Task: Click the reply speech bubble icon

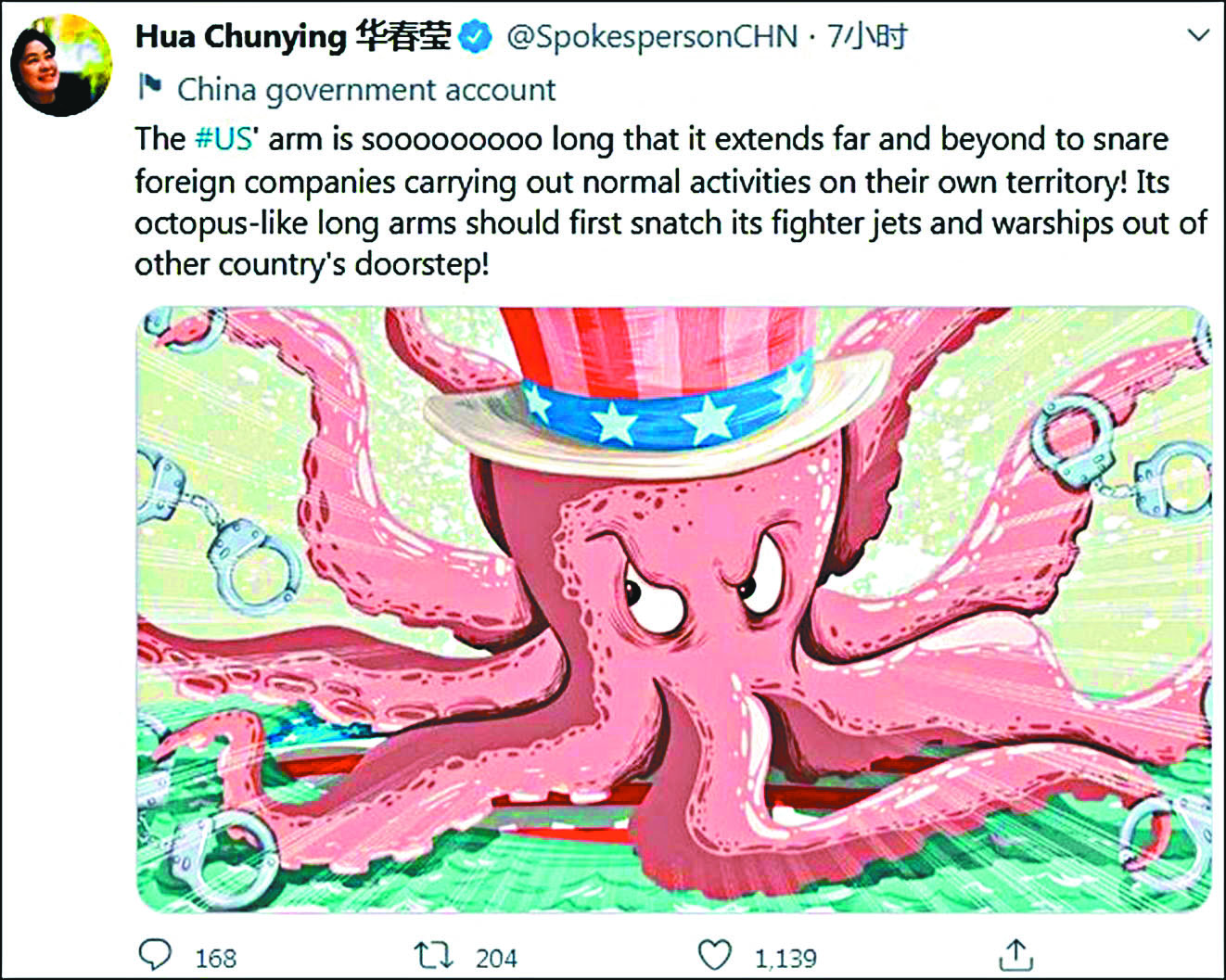Action: pyautogui.click(x=155, y=955)
